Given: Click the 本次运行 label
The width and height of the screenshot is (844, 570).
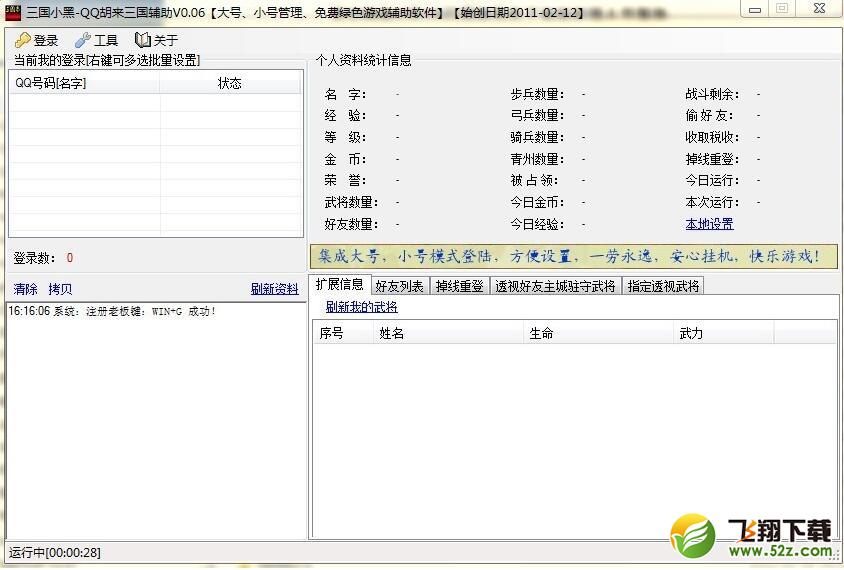Looking at the screenshot, I should tap(712, 202).
